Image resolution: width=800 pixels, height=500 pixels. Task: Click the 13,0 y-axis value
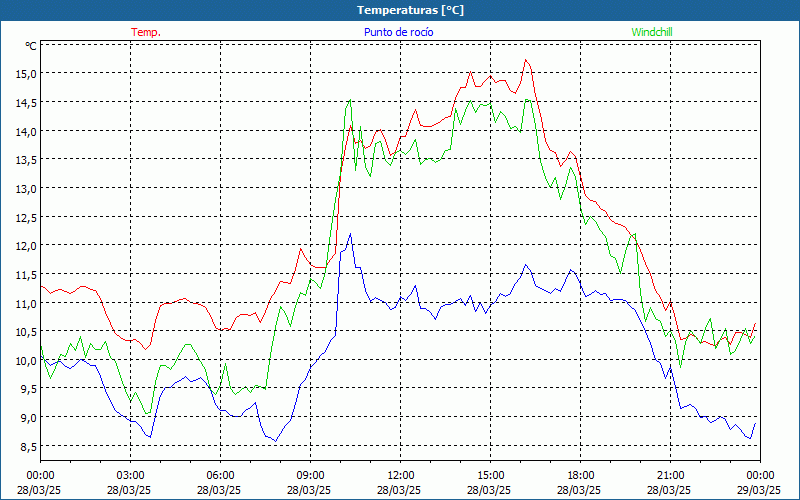pyautogui.click(x=27, y=189)
